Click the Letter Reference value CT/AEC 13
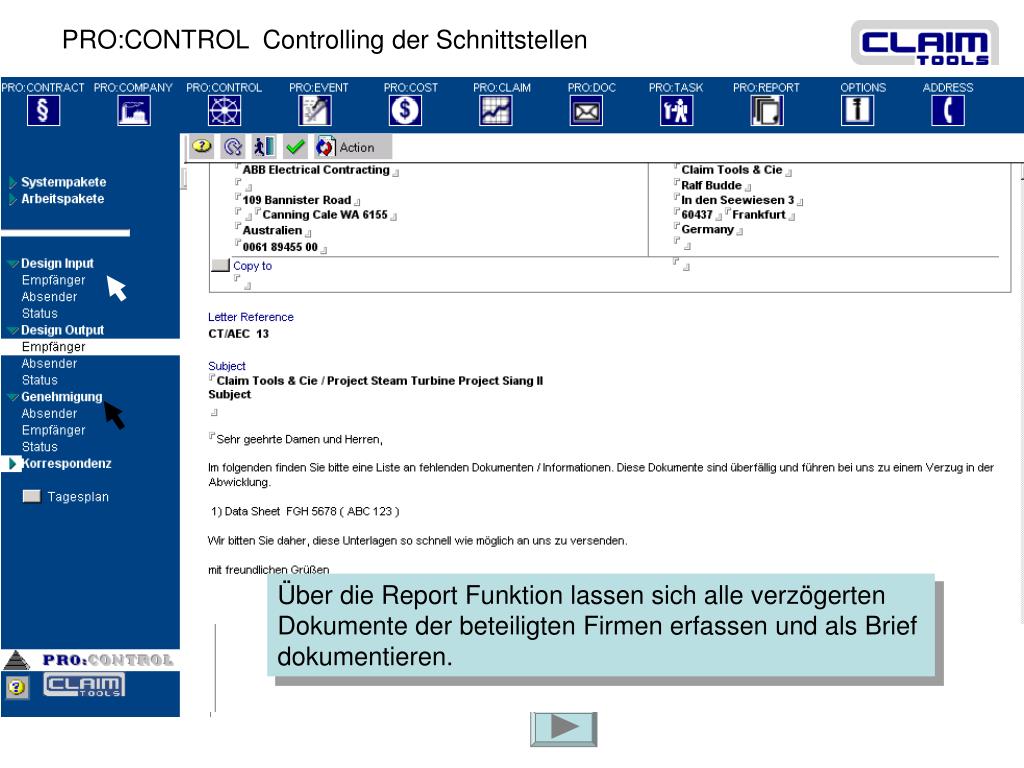 (x=238, y=334)
